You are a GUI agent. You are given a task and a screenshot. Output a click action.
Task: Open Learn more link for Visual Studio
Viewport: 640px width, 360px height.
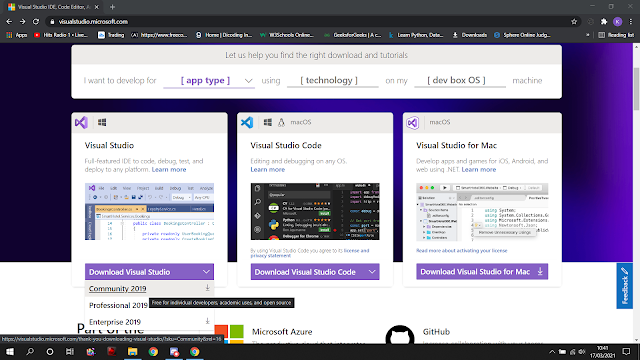coord(169,169)
